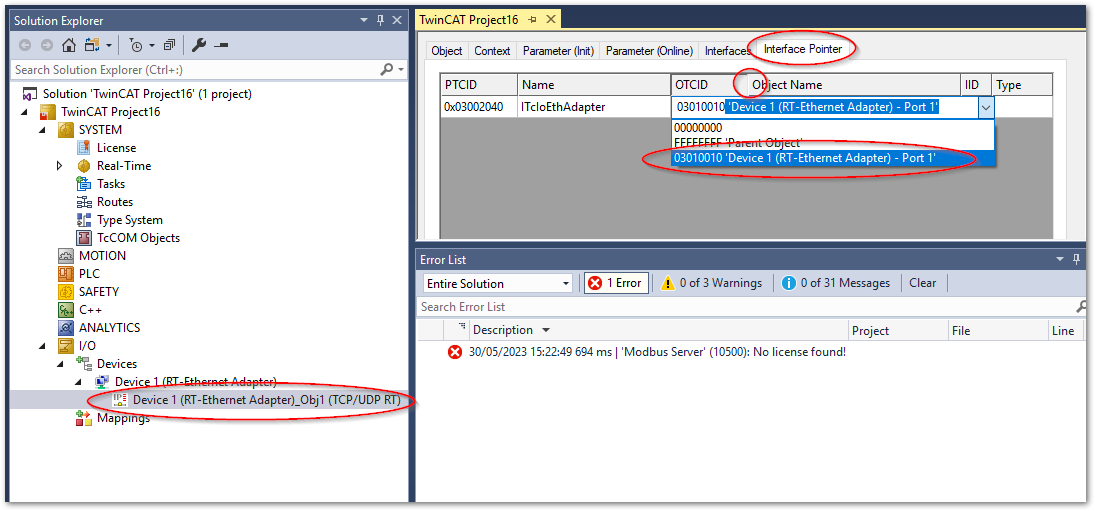The image size is (1095, 511).
Task: Click the I/O node icon
Action: [x=66, y=346]
